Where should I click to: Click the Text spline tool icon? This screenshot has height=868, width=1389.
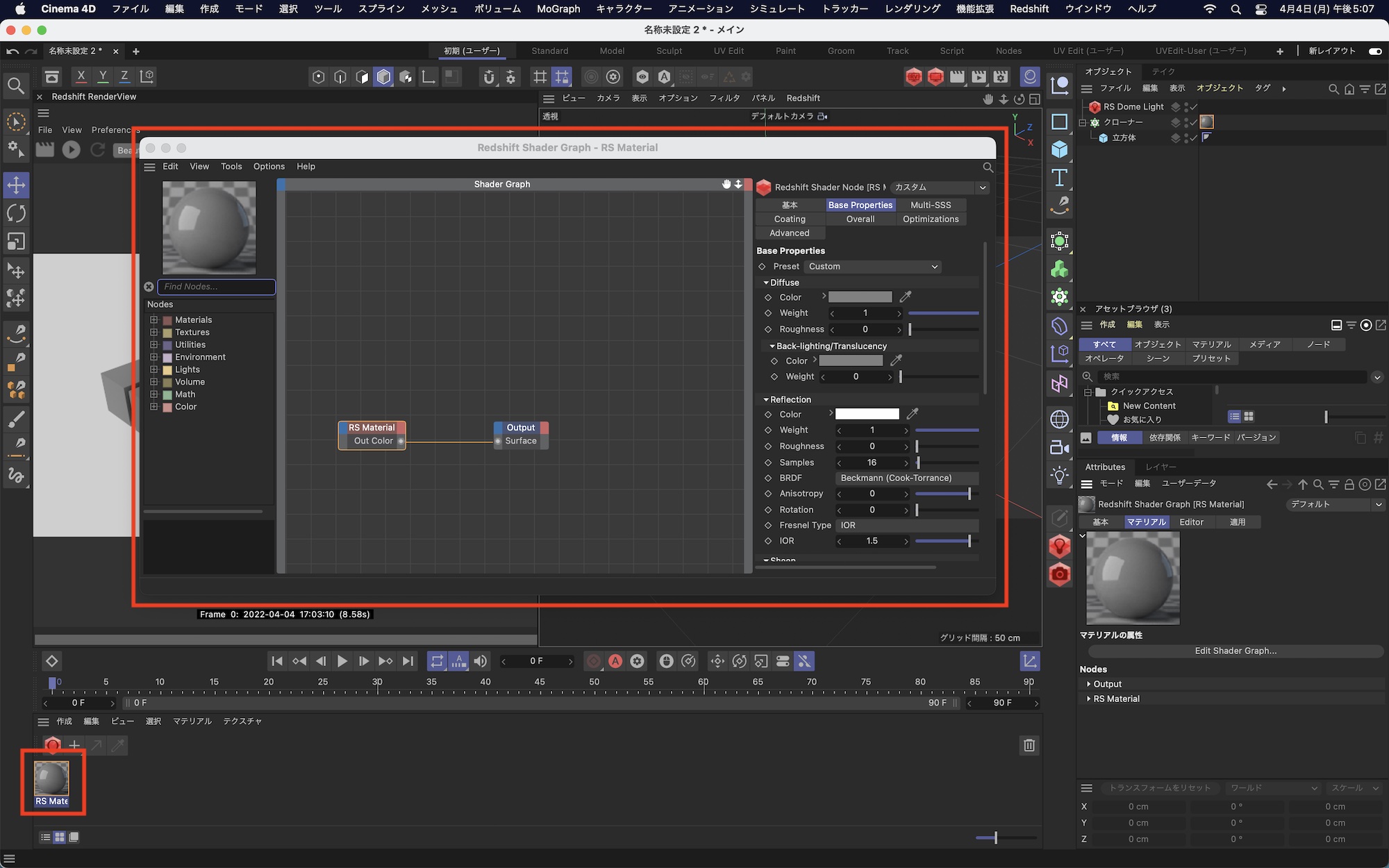tap(1059, 178)
